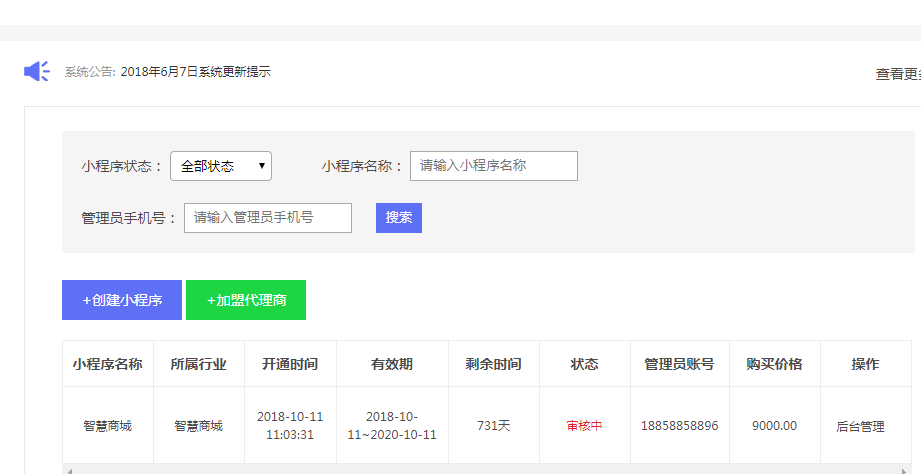The height and width of the screenshot is (474, 921).
Task: Click the +创建小程序 button
Action: tap(122, 300)
